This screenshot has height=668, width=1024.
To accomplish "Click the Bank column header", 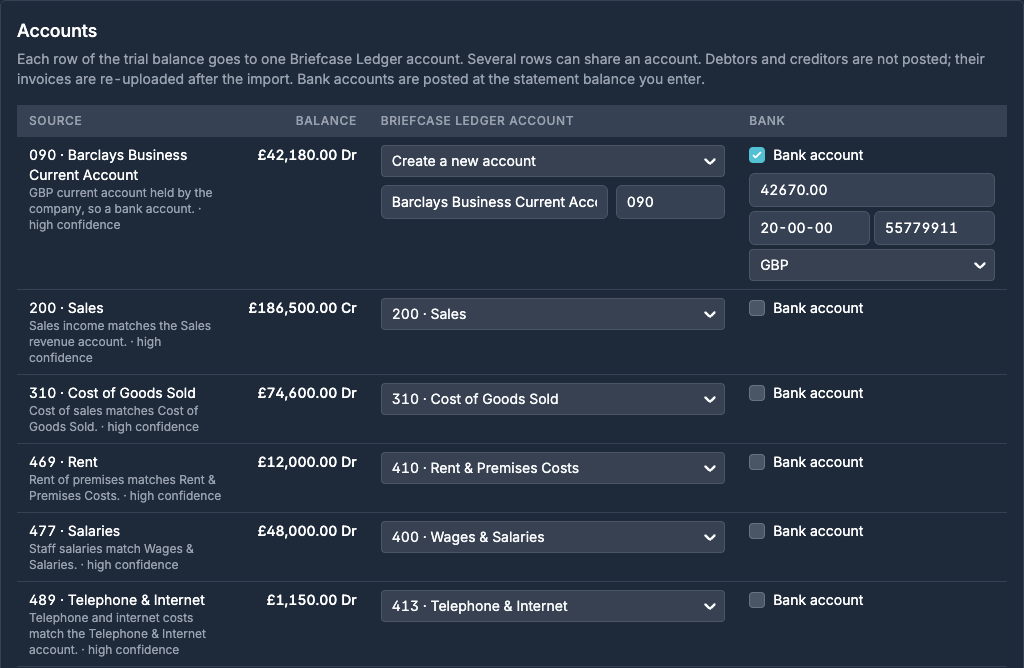I will (767, 121).
